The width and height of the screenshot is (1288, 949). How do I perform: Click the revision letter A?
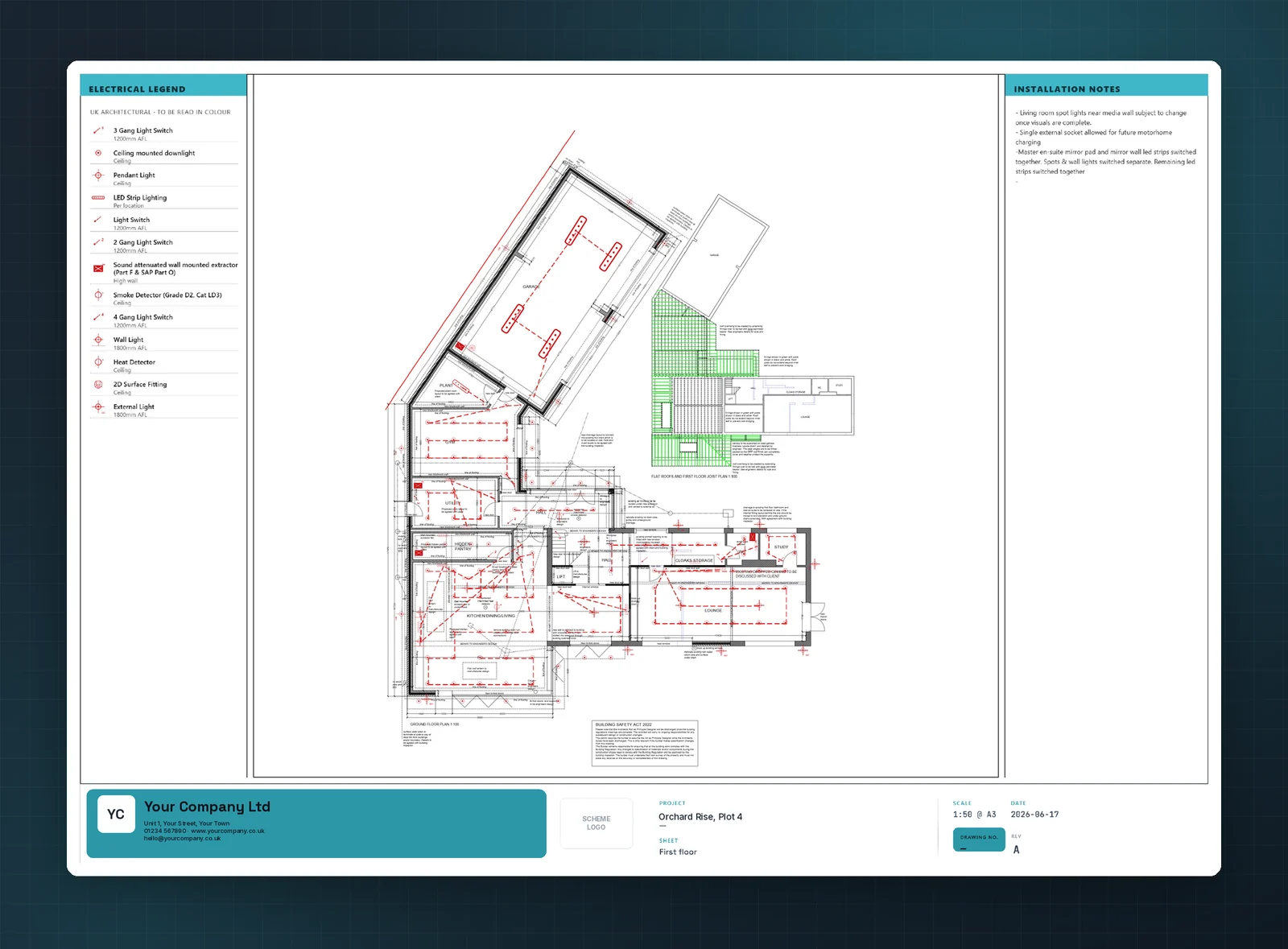point(1016,850)
